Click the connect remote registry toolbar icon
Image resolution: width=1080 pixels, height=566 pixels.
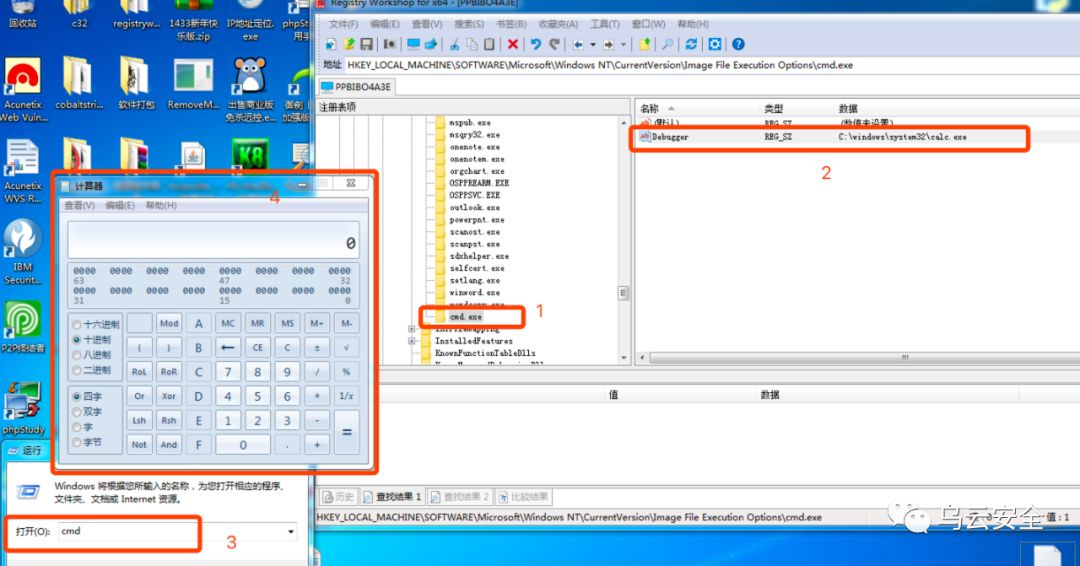(431, 44)
